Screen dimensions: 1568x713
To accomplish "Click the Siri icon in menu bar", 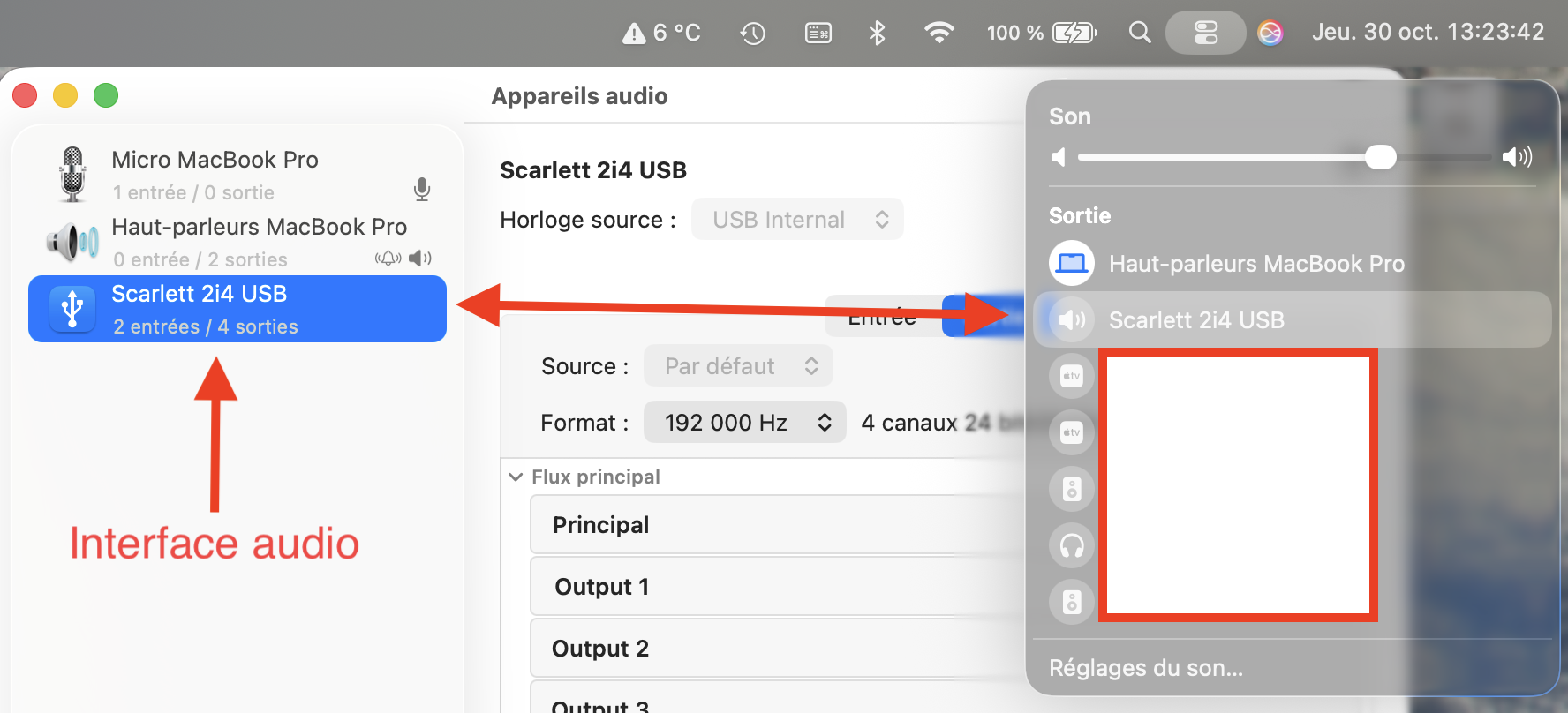I will pyautogui.click(x=1270, y=34).
